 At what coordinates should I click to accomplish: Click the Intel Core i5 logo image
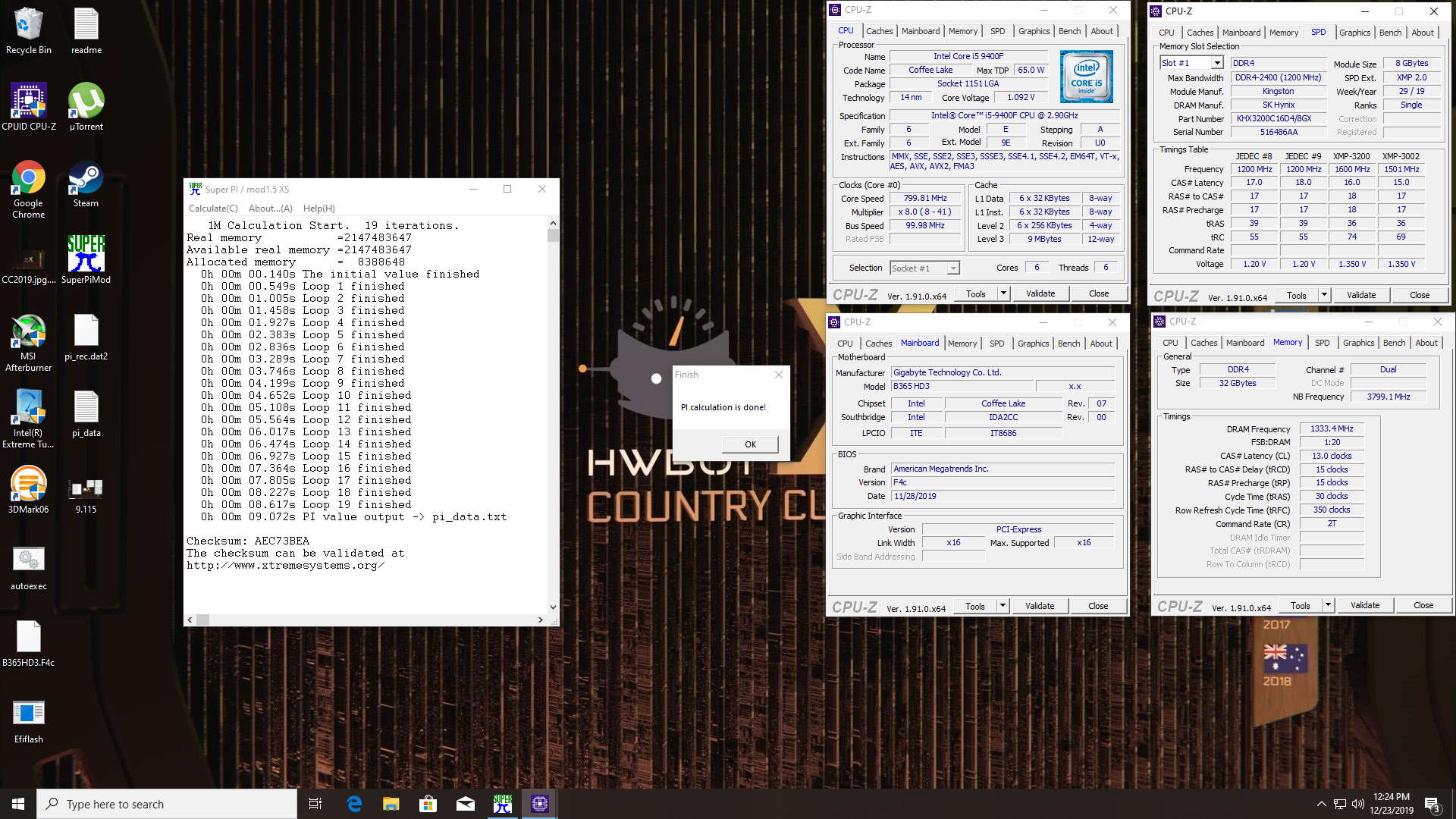click(1086, 77)
